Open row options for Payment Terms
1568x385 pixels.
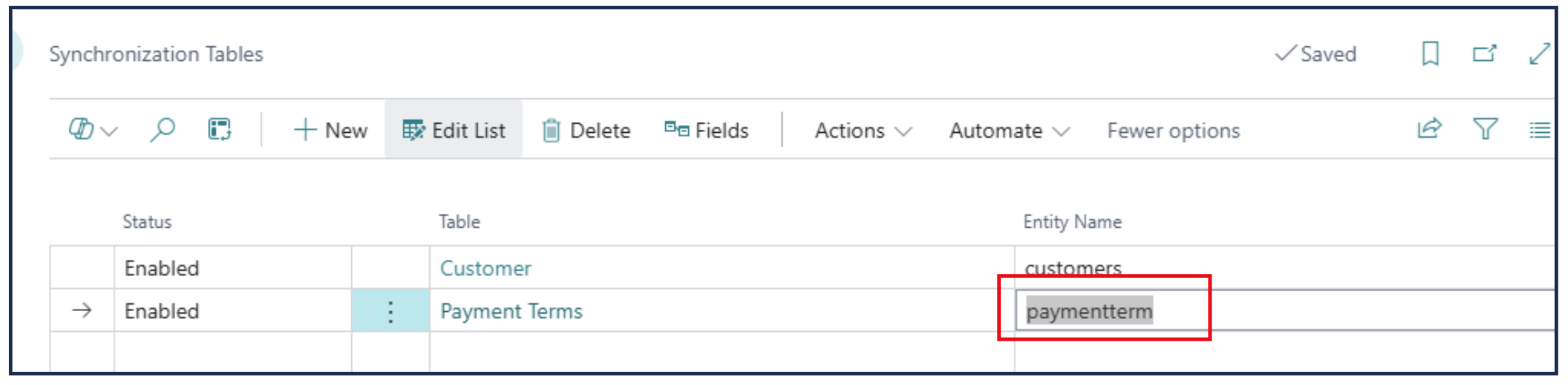[390, 311]
